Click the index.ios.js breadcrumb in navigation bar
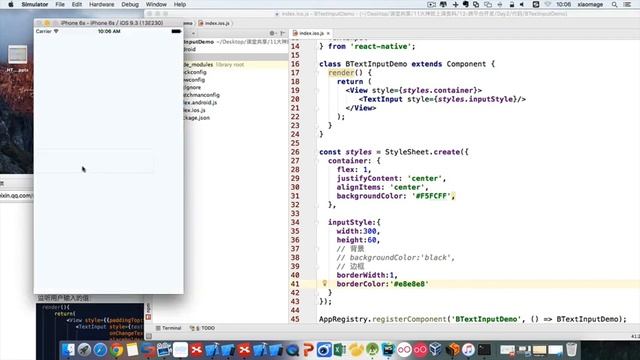 (x=215, y=23)
